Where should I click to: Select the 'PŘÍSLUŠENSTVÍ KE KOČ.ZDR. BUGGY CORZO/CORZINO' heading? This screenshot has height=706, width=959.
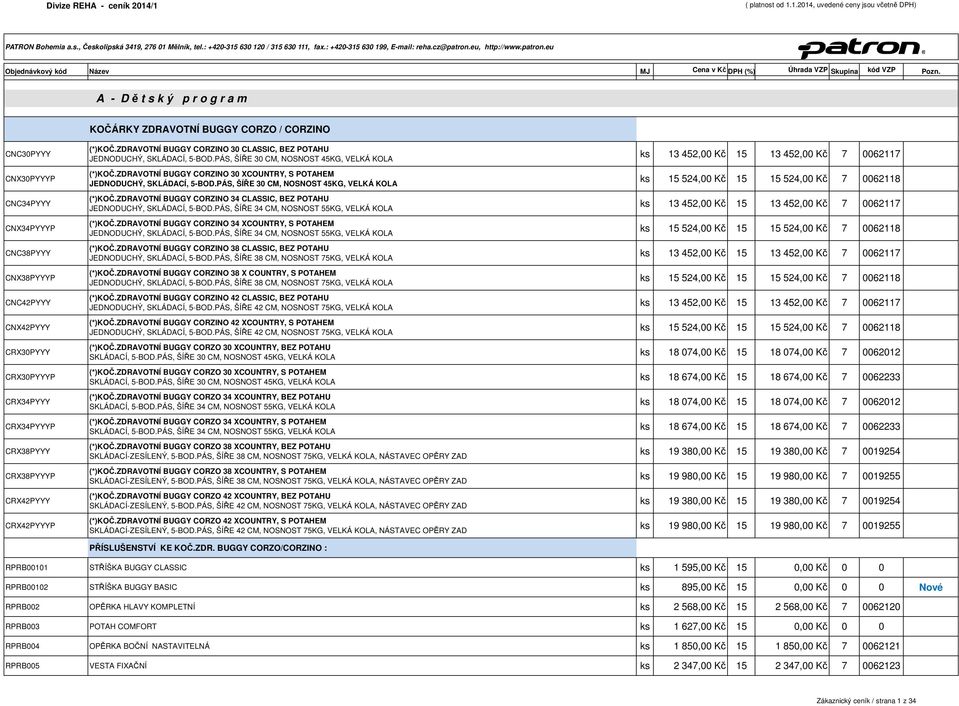pyautogui.click(x=208, y=548)
